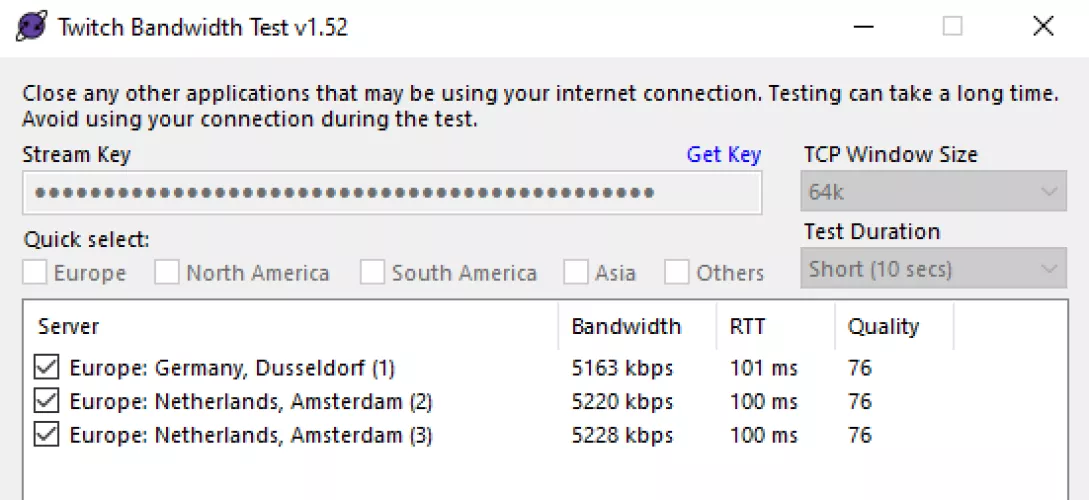
Task: Sort by the Bandwidth column header
Action: [636, 326]
